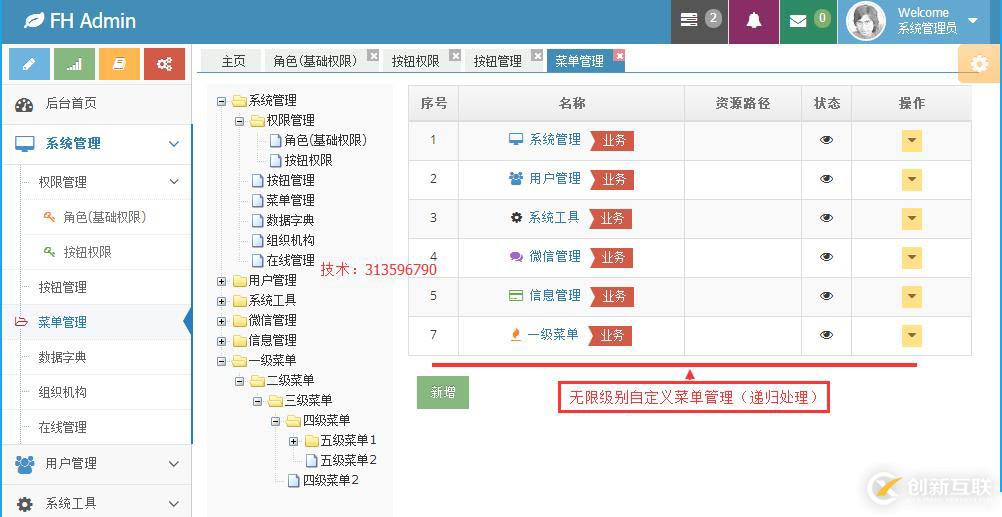Click the red gears shortcut icon
The width and height of the screenshot is (1002, 517).
(x=164, y=64)
